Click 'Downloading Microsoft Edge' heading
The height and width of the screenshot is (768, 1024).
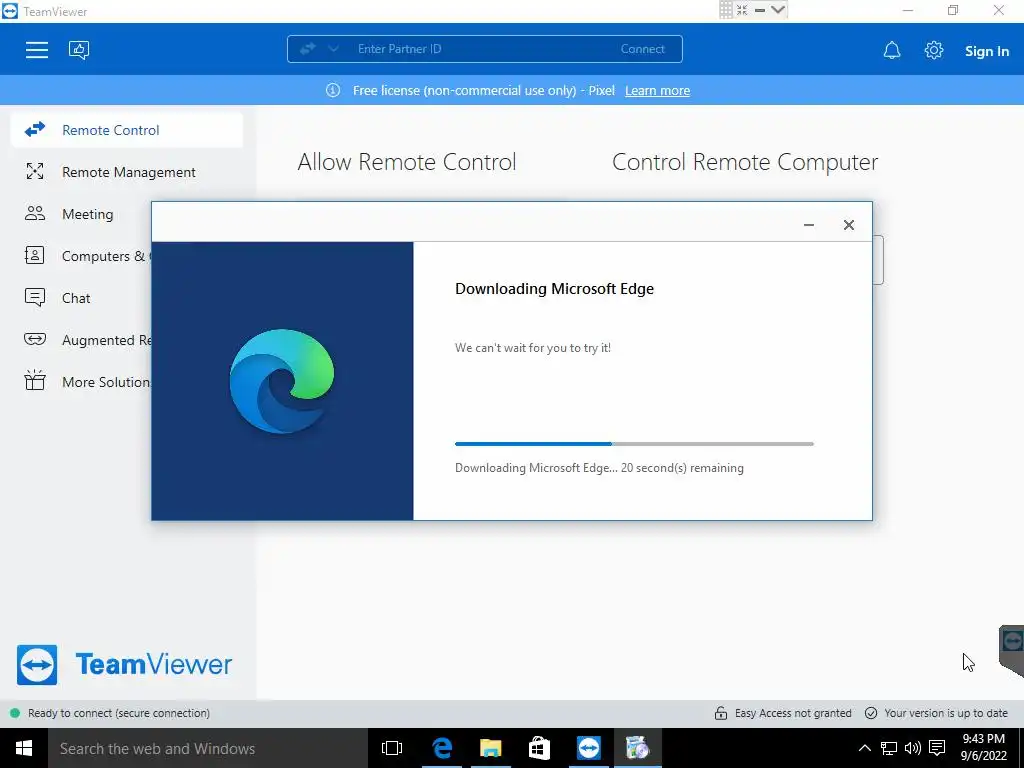[x=554, y=289]
